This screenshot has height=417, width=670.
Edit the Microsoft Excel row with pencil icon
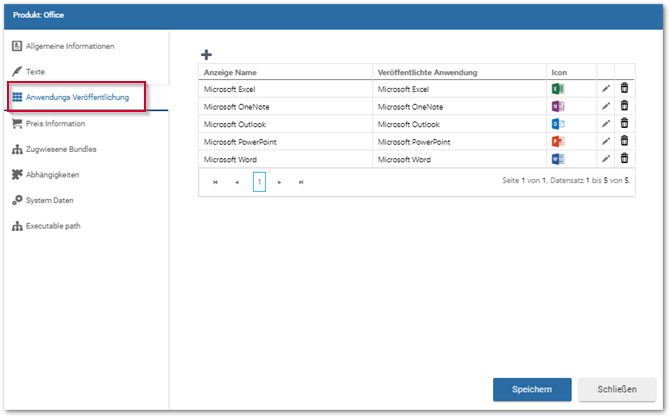coord(606,89)
